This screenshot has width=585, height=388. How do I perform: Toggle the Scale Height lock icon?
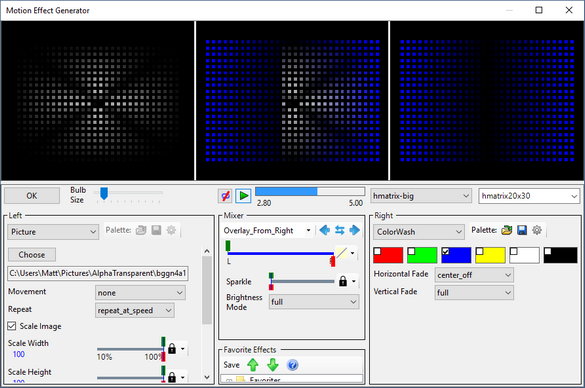172,377
